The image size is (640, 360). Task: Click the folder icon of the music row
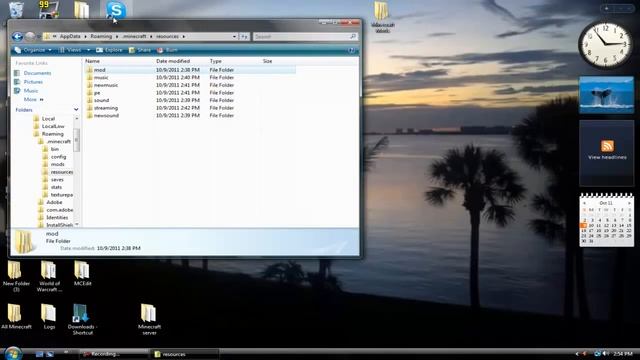[x=89, y=78]
